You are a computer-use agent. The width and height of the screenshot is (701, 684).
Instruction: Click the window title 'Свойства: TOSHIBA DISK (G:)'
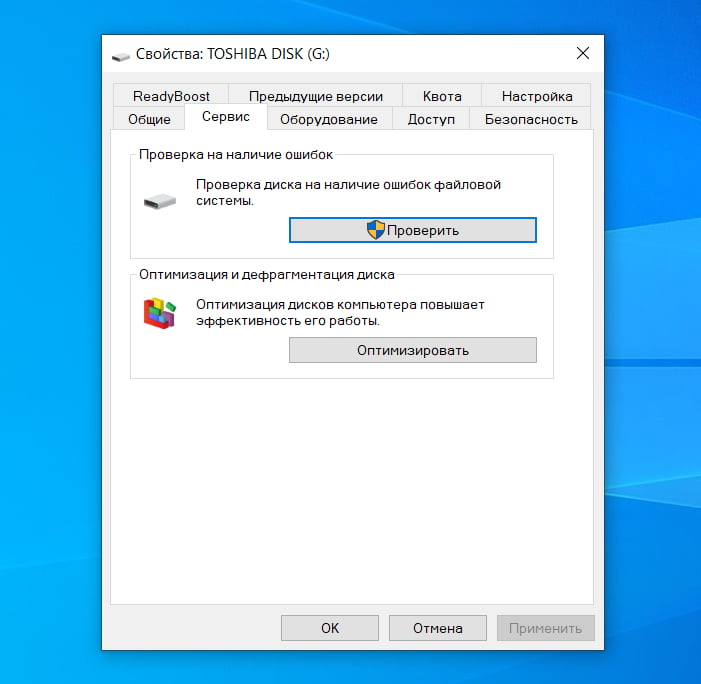232,54
